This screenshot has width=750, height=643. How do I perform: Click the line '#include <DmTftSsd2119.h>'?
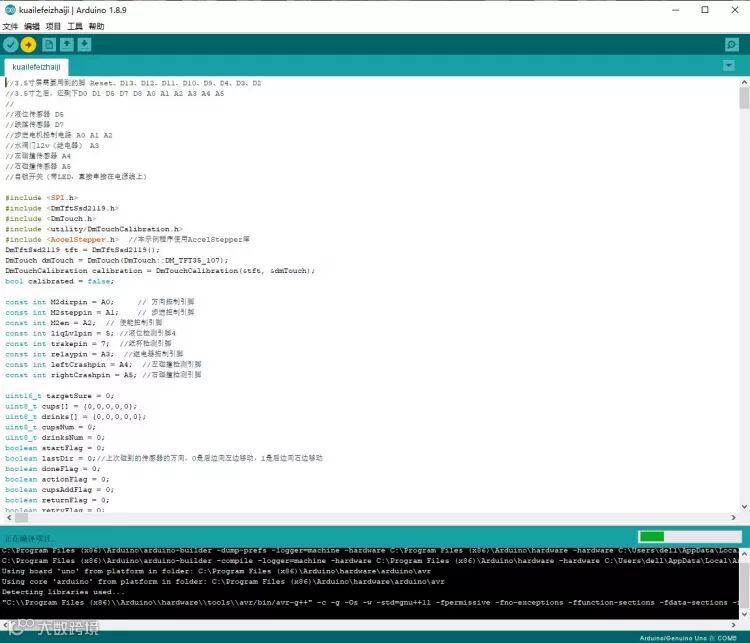[x=62, y=208]
